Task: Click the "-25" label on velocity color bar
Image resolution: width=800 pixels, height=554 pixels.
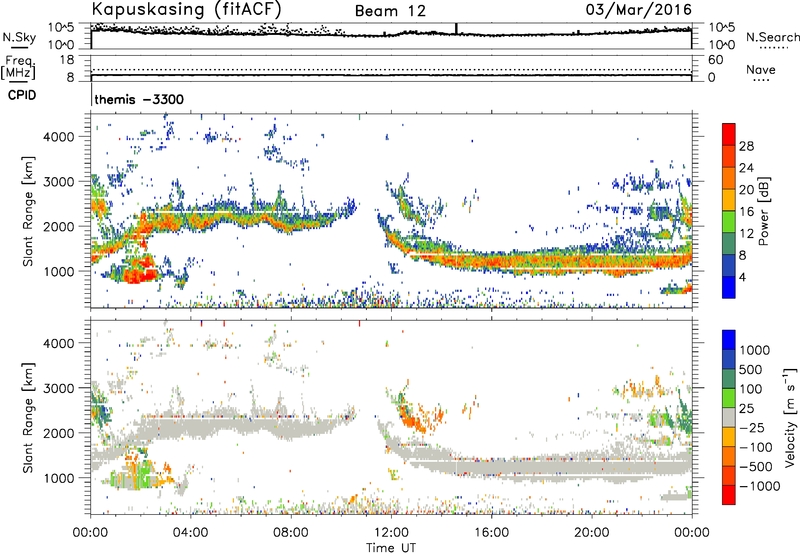Action: click(752, 428)
